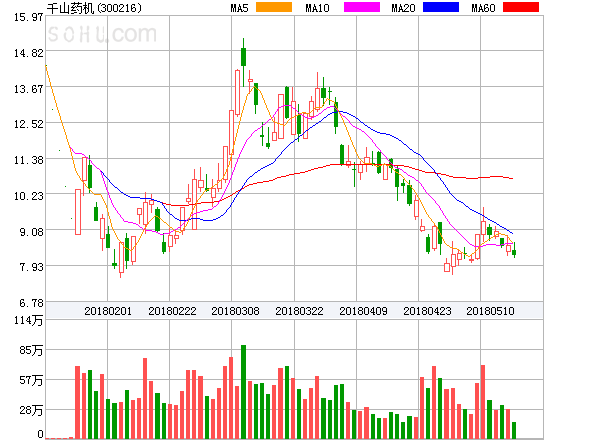Click the 14.82 price axis label

click(x=29, y=53)
